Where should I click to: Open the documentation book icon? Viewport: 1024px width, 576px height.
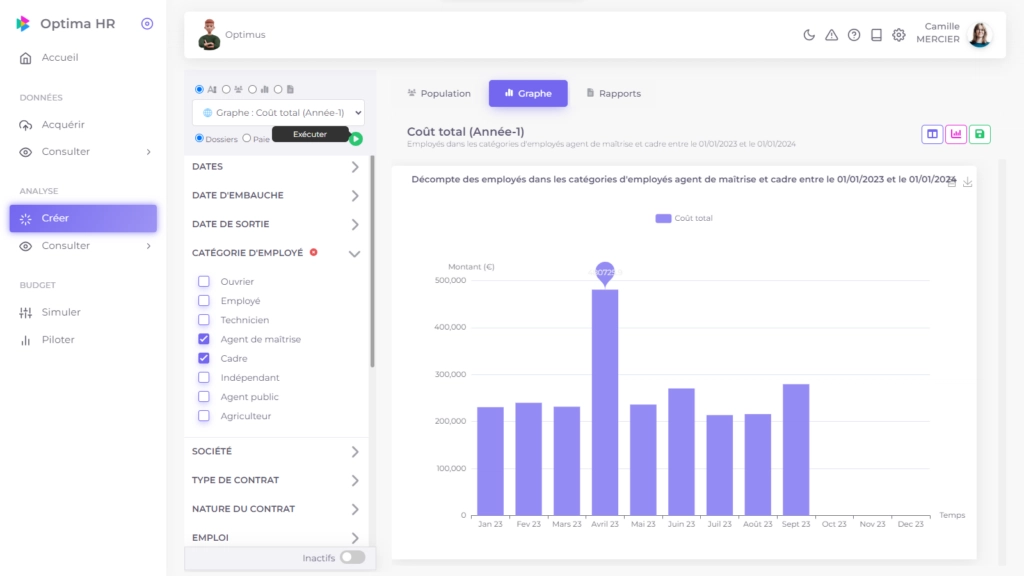(876, 35)
